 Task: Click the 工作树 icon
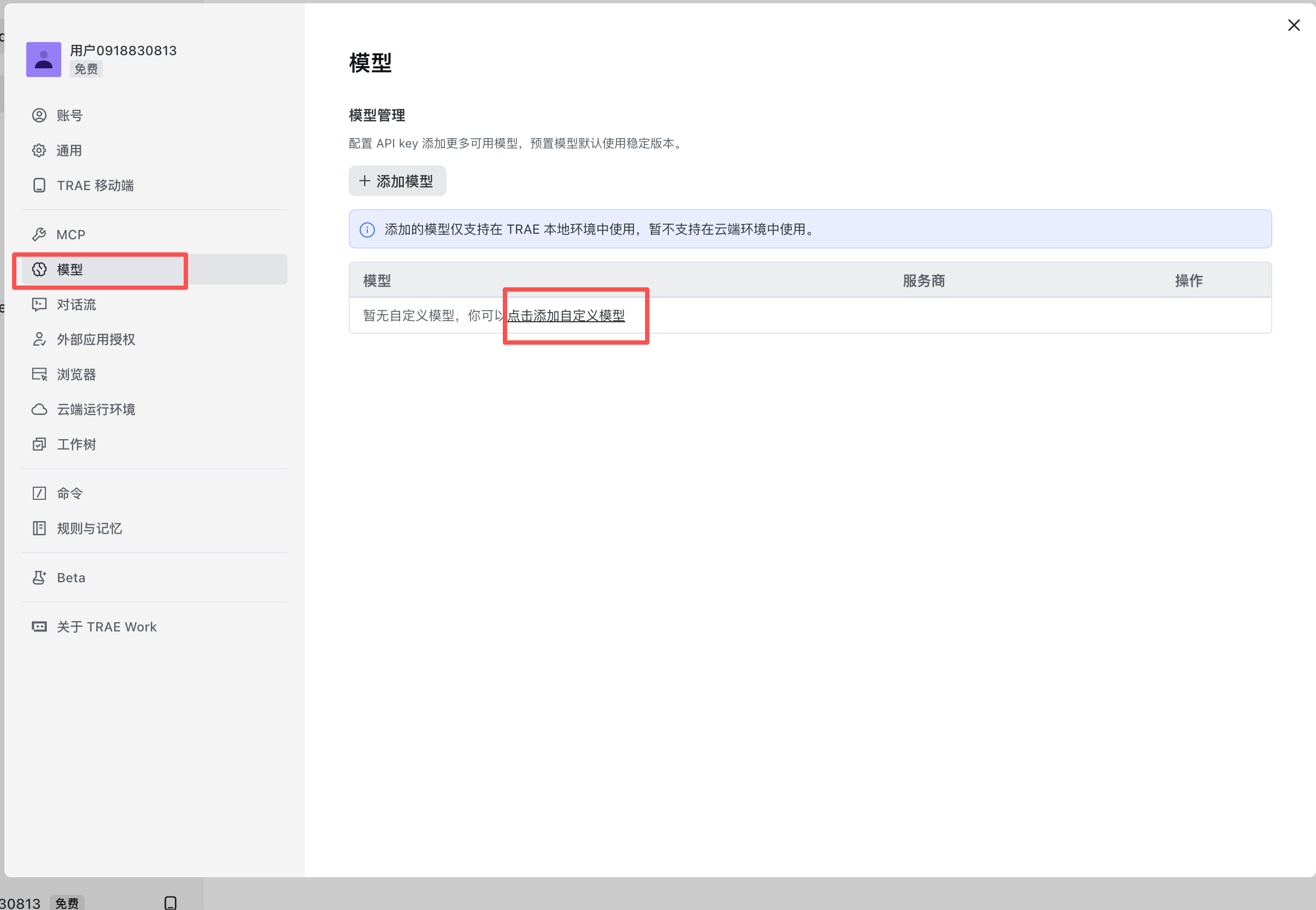(39, 444)
